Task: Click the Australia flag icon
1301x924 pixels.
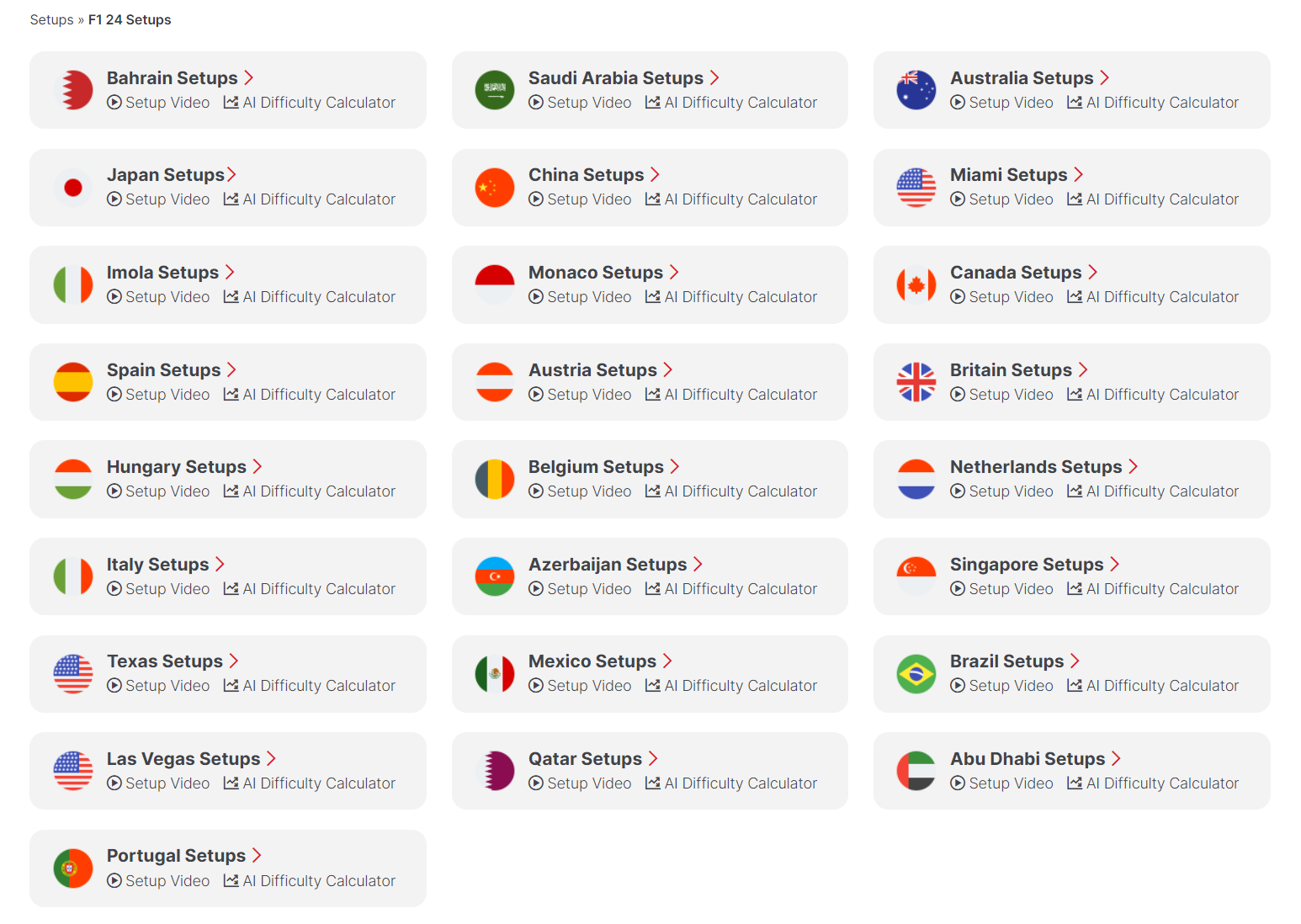Action: coord(916,90)
